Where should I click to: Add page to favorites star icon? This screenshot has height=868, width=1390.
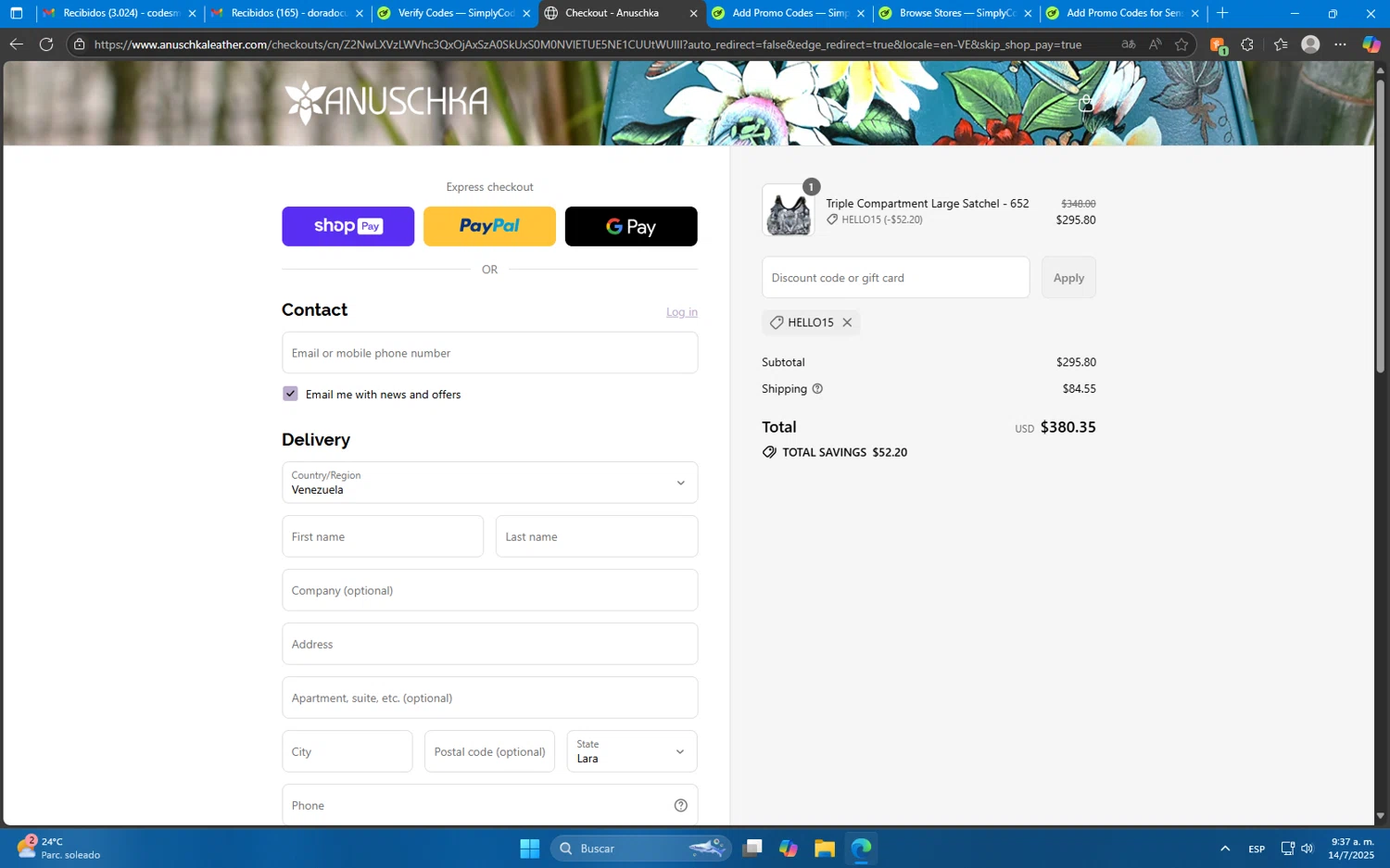pos(1181,44)
